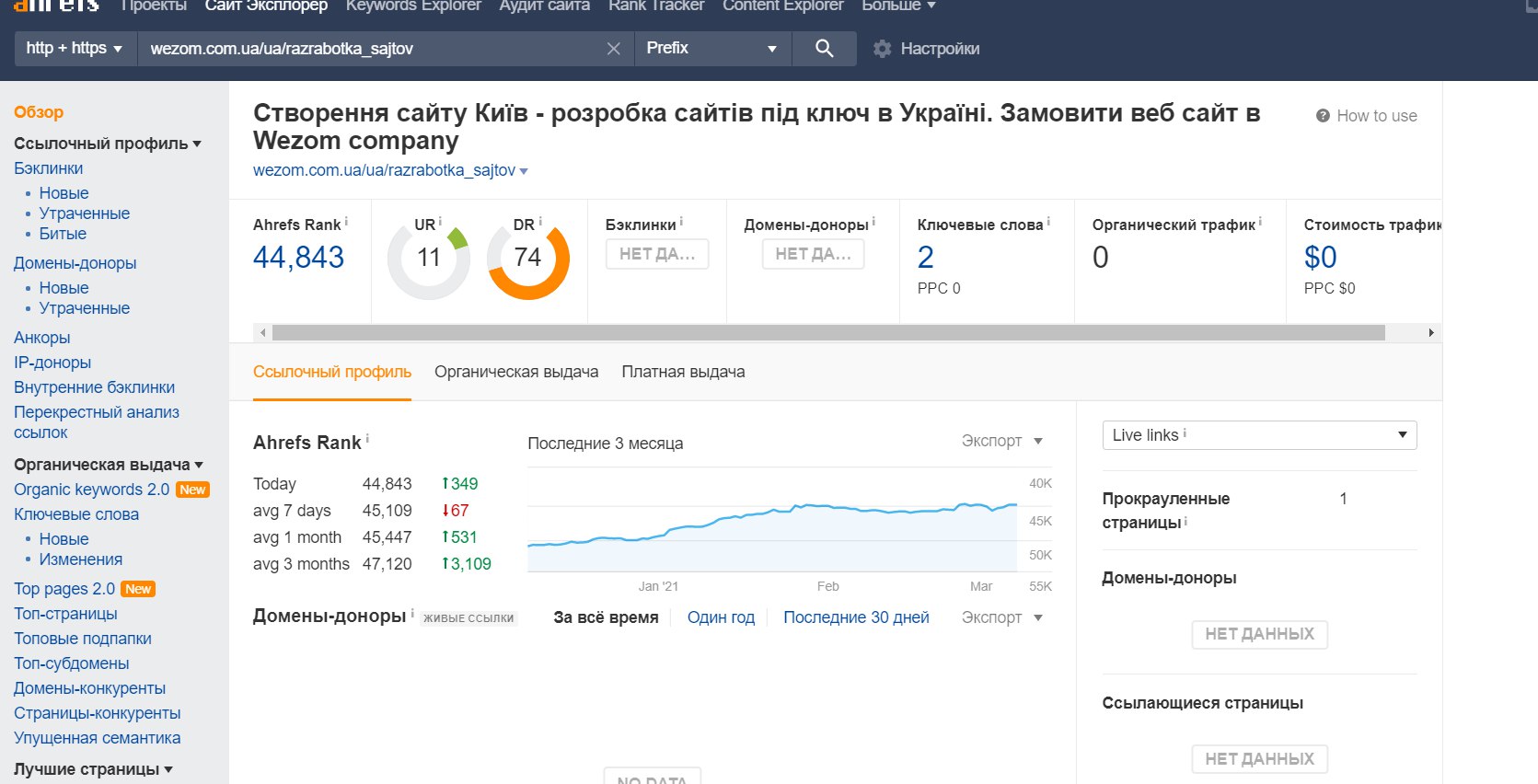Click info icon beside UR
This screenshot has height=784, width=1538.
440,222
